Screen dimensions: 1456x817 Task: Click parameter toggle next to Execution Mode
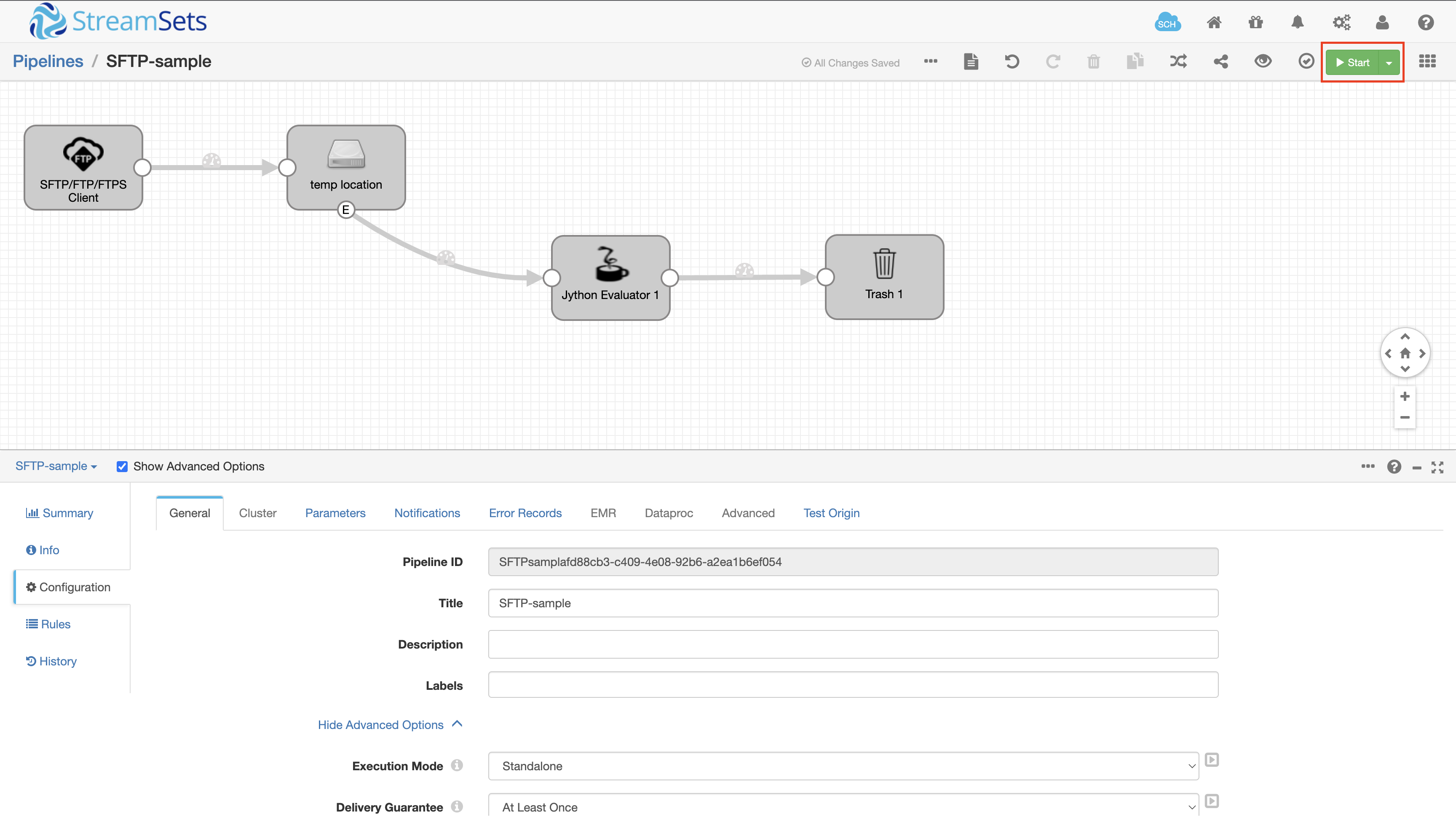coord(1212,760)
